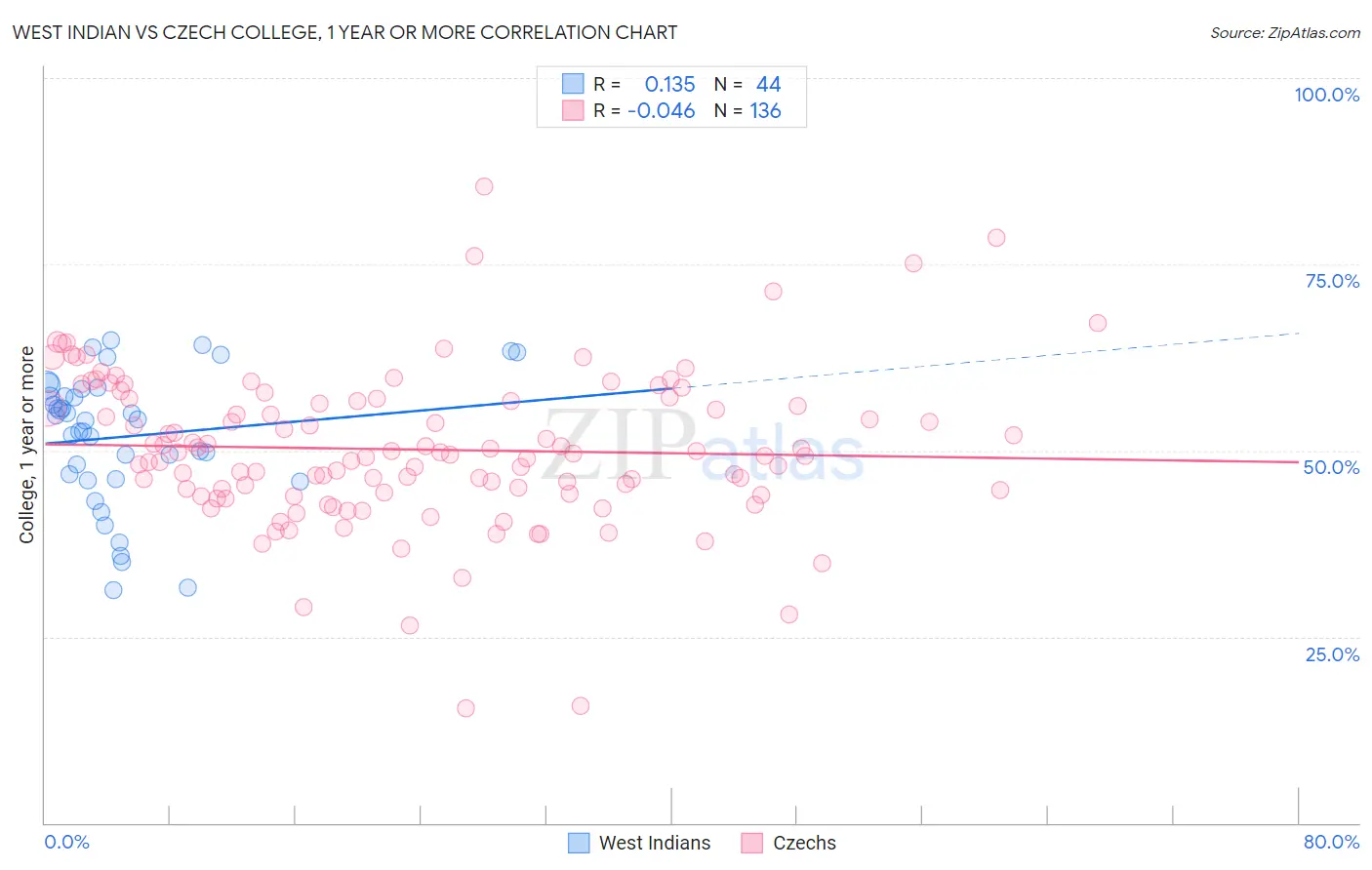Click the 75.0% y-axis label
1372x870 pixels.
(1332, 281)
